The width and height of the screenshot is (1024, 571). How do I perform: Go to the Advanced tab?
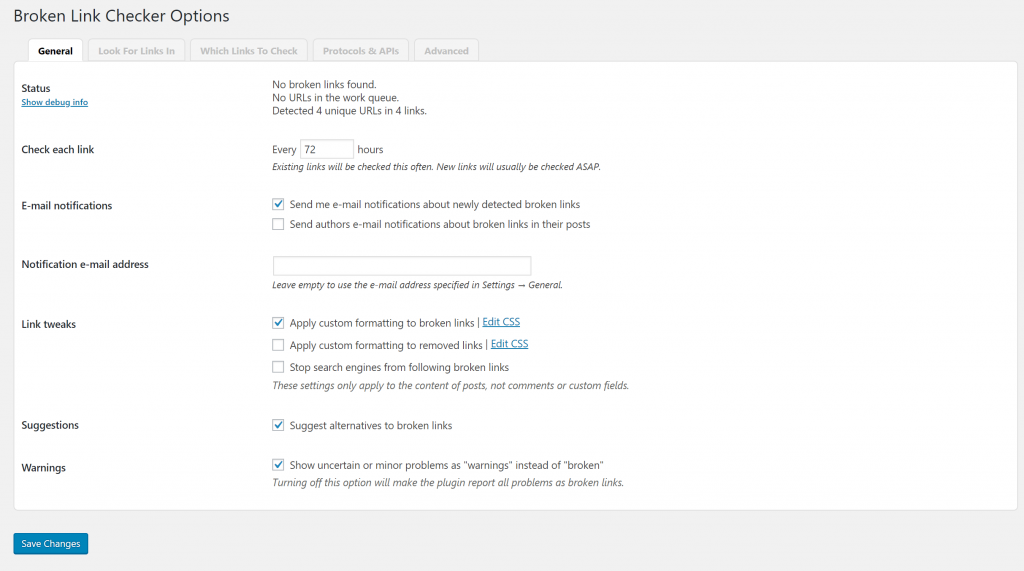pos(446,51)
